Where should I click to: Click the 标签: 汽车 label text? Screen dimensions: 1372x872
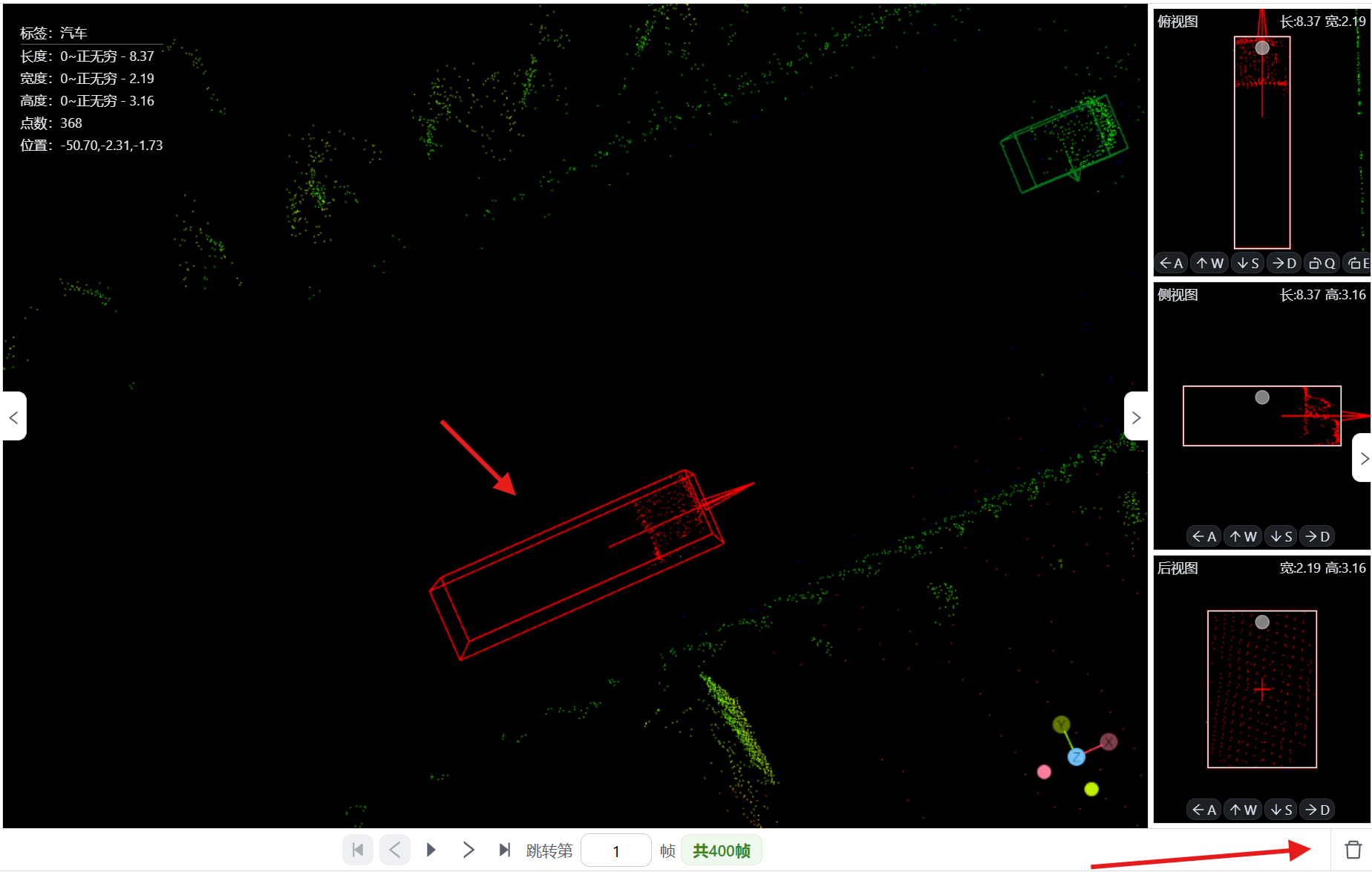pyautogui.click(x=53, y=33)
